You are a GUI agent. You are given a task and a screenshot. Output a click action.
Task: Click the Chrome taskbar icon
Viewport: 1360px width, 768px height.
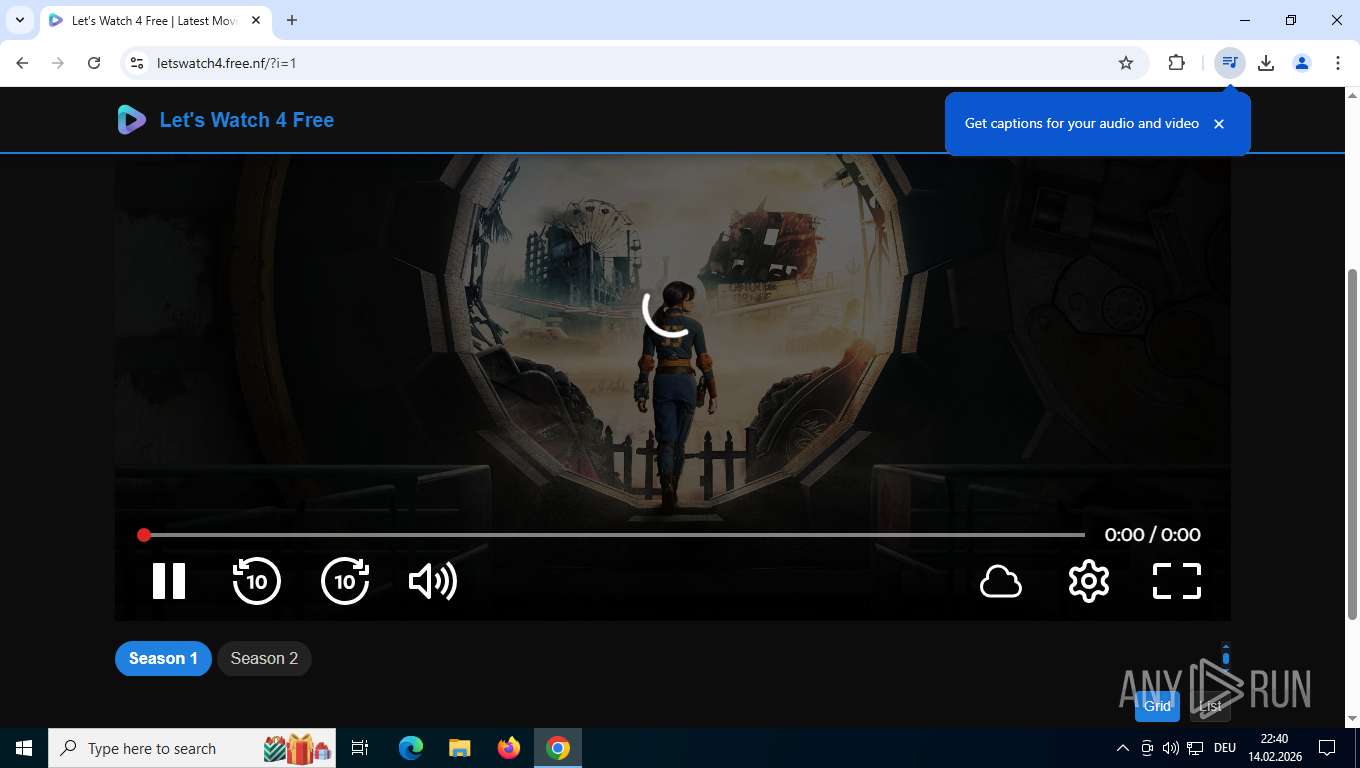[x=558, y=748]
